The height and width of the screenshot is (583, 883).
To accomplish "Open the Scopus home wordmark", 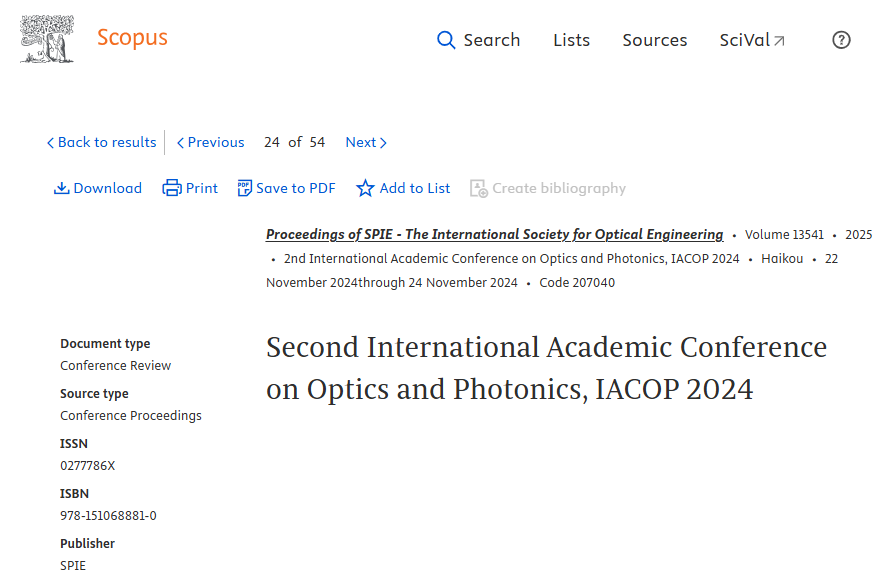I will (x=132, y=39).
